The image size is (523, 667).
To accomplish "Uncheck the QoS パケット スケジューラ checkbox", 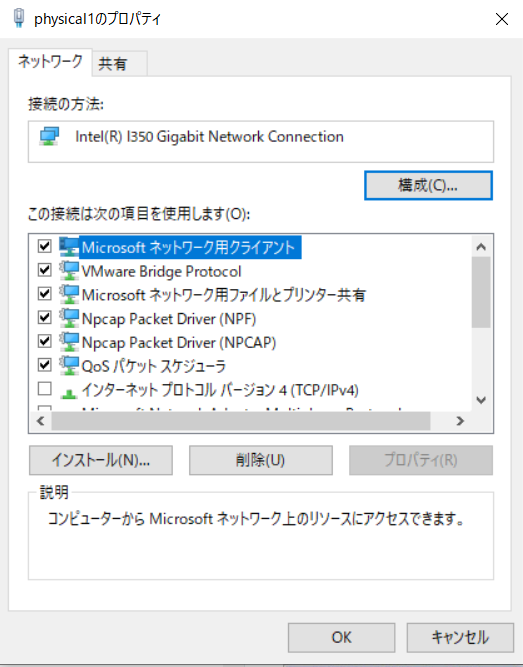I will click(45, 365).
